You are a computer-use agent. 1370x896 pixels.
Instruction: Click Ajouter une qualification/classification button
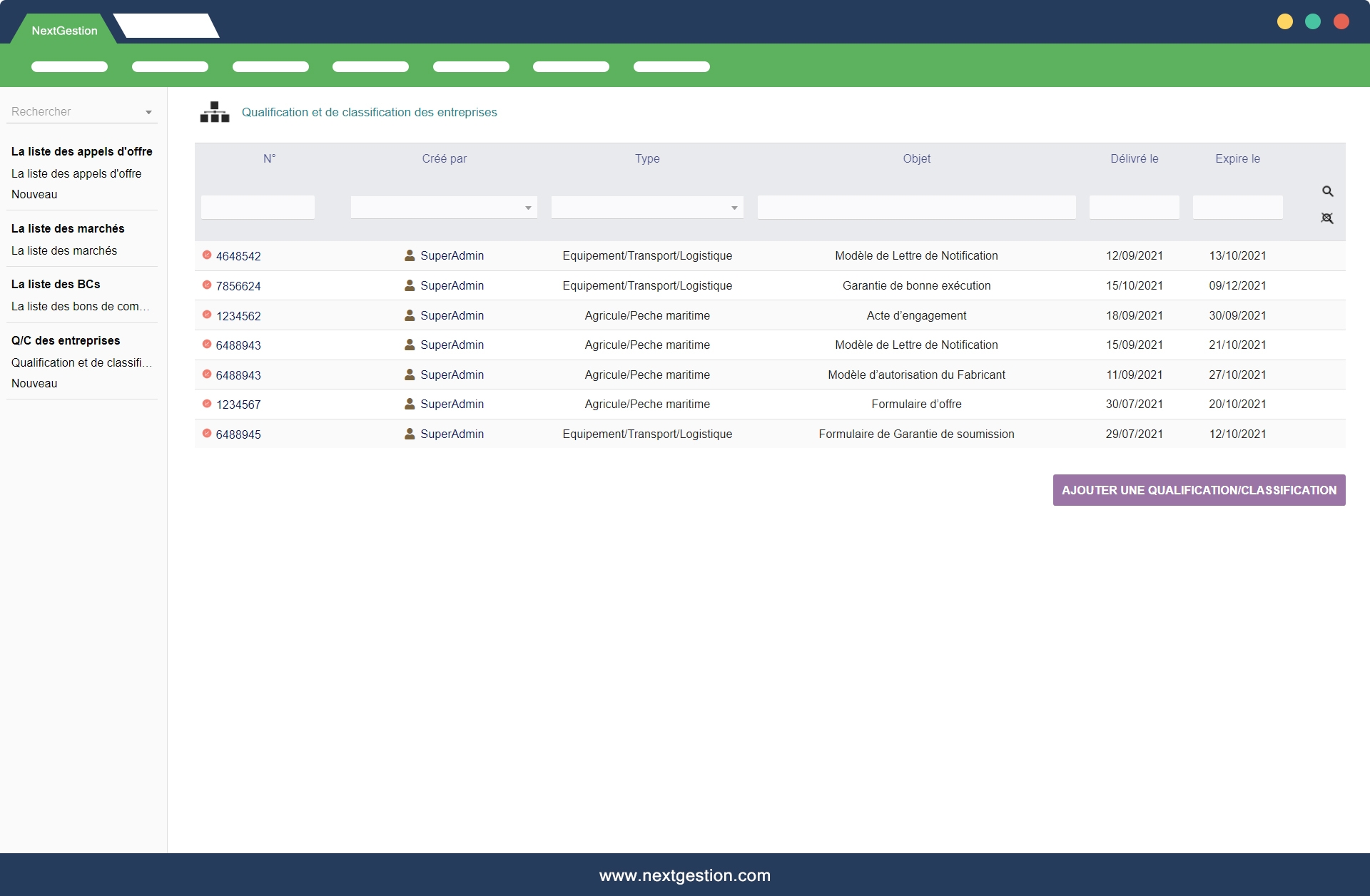tap(1199, 490)
